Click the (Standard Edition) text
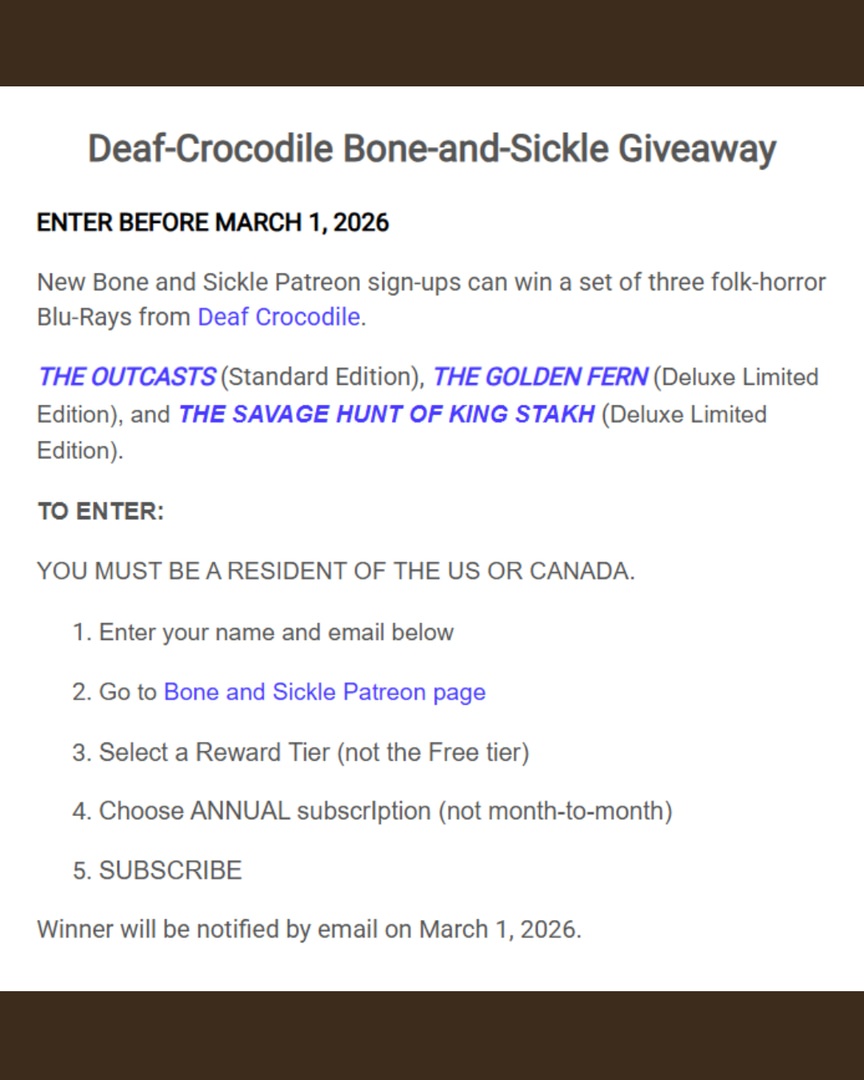Screen dimensions: 864x1080 [320, 378]
